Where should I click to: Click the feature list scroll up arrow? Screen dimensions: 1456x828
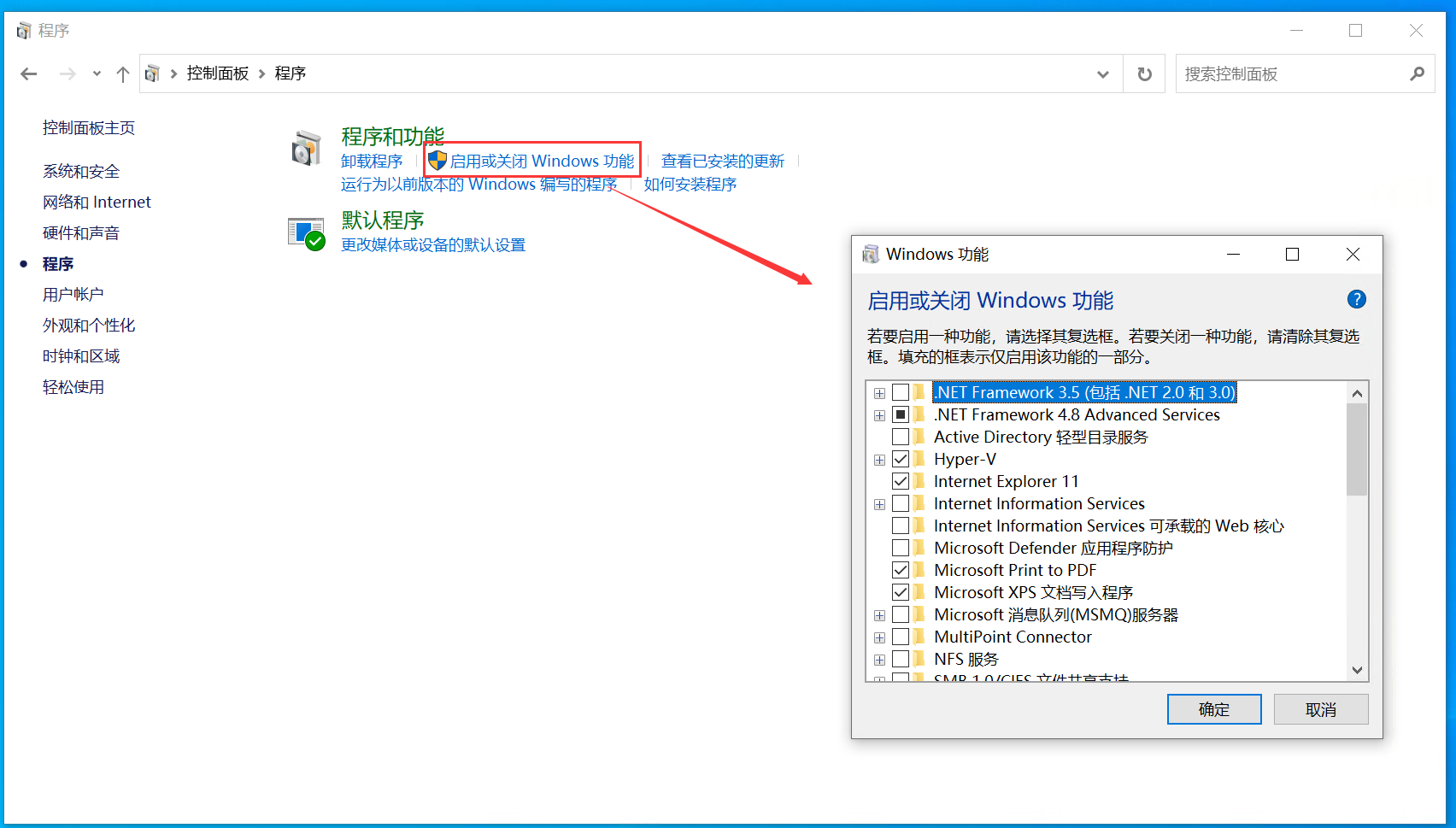(x=1357, y=393)
